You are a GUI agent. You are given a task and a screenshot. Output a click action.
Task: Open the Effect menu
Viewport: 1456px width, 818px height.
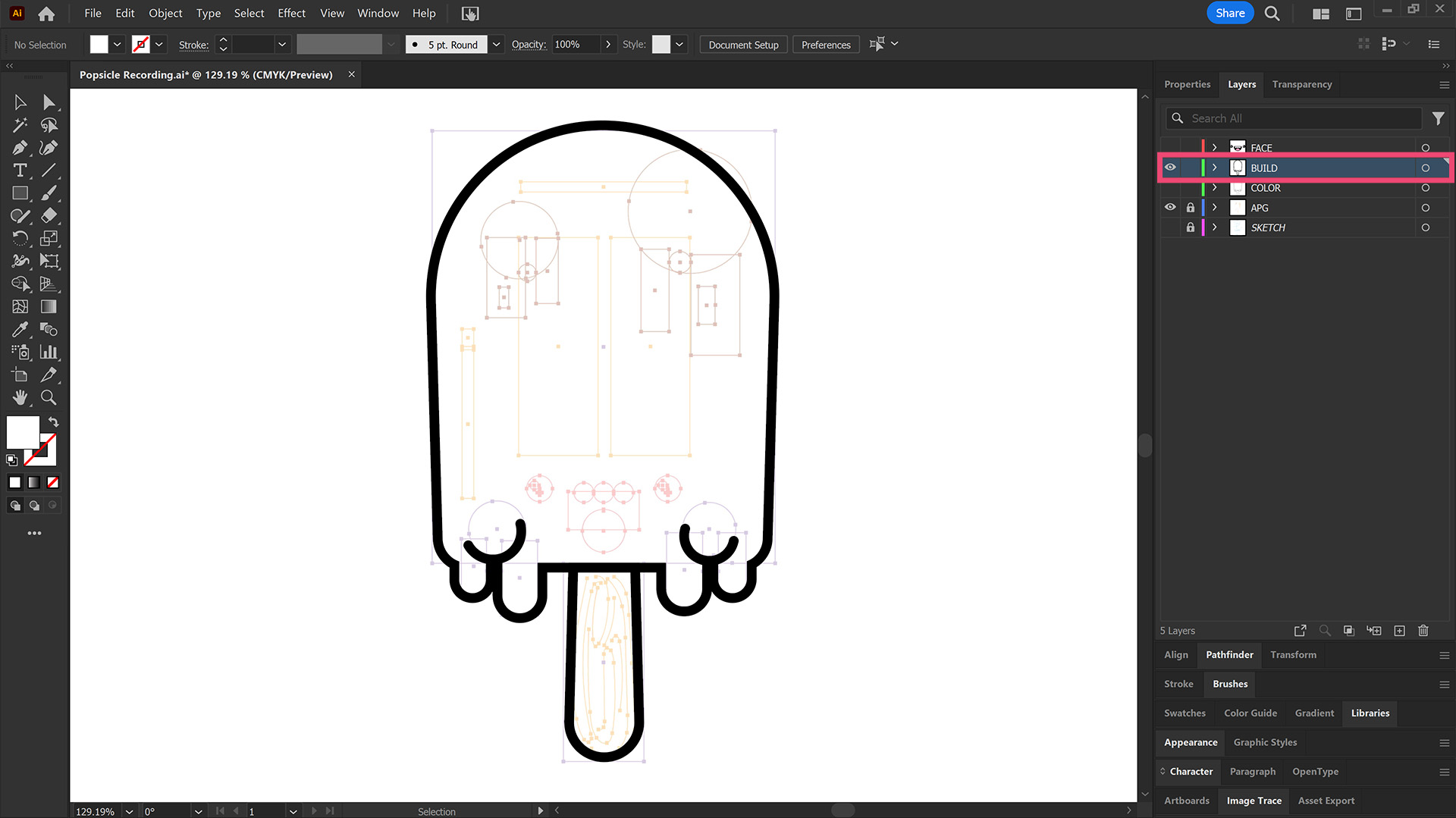[291, 14]
